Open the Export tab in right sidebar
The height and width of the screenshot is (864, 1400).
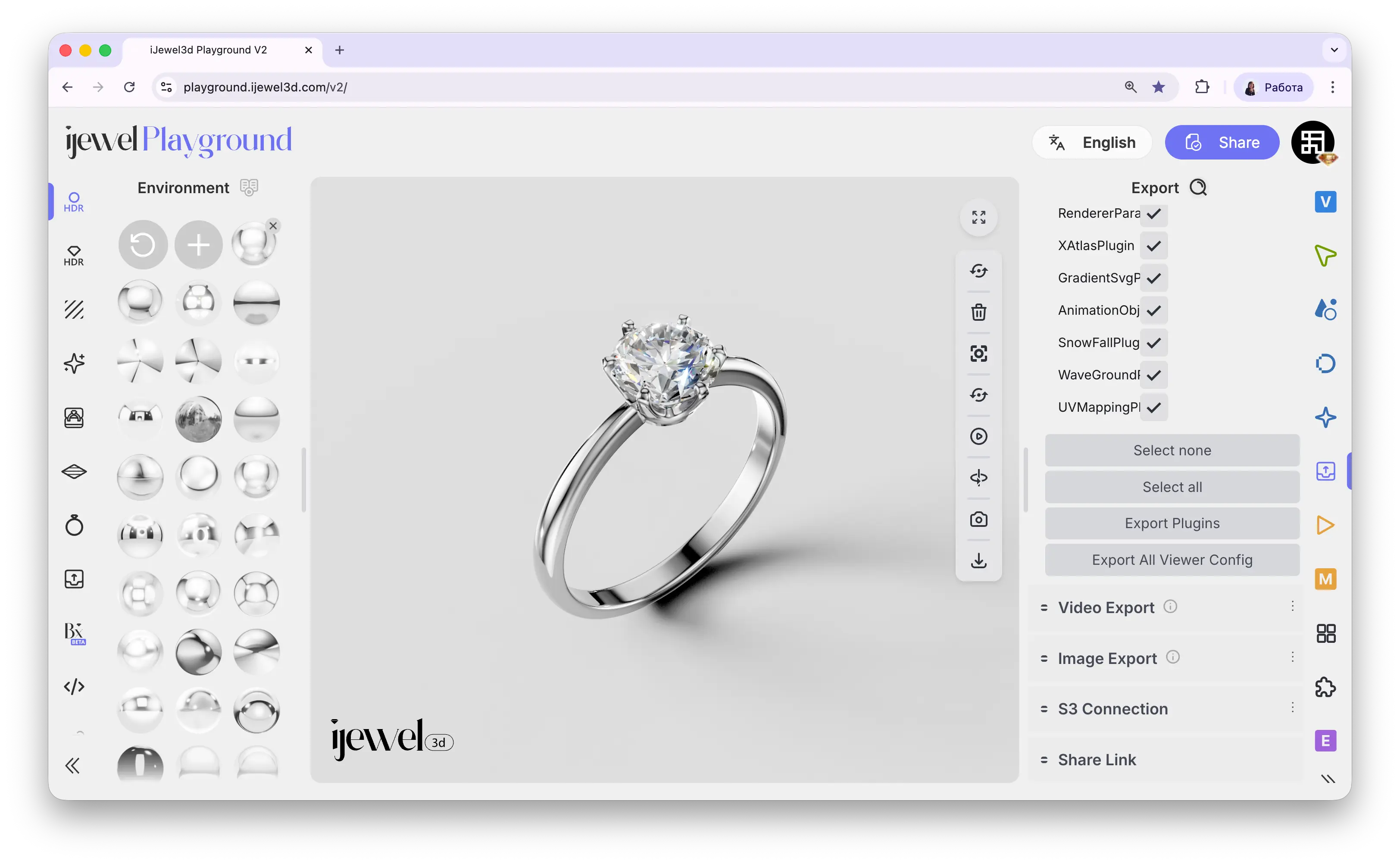click(x=1325, y=471)
